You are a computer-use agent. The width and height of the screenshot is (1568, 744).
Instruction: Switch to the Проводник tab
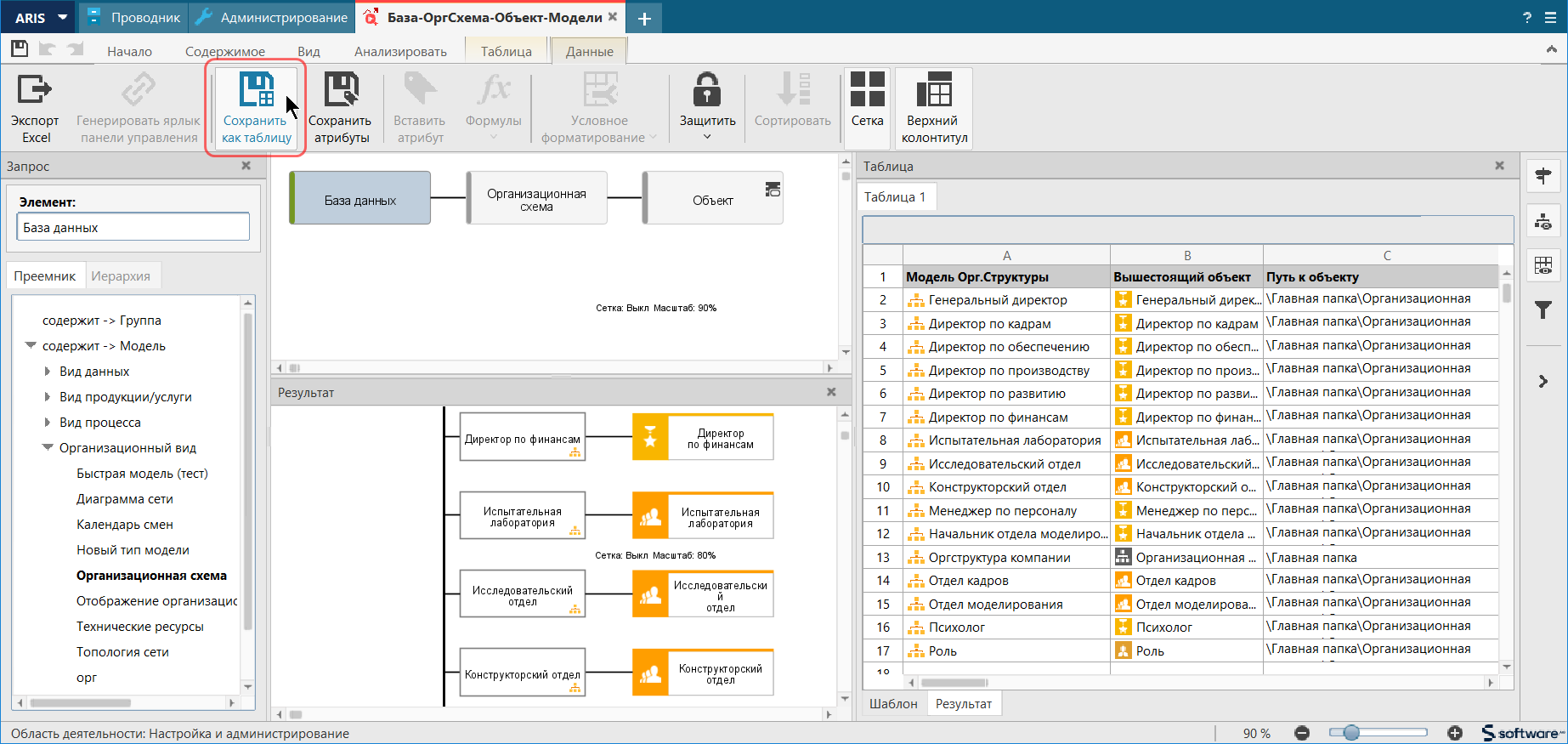(133, 18)
